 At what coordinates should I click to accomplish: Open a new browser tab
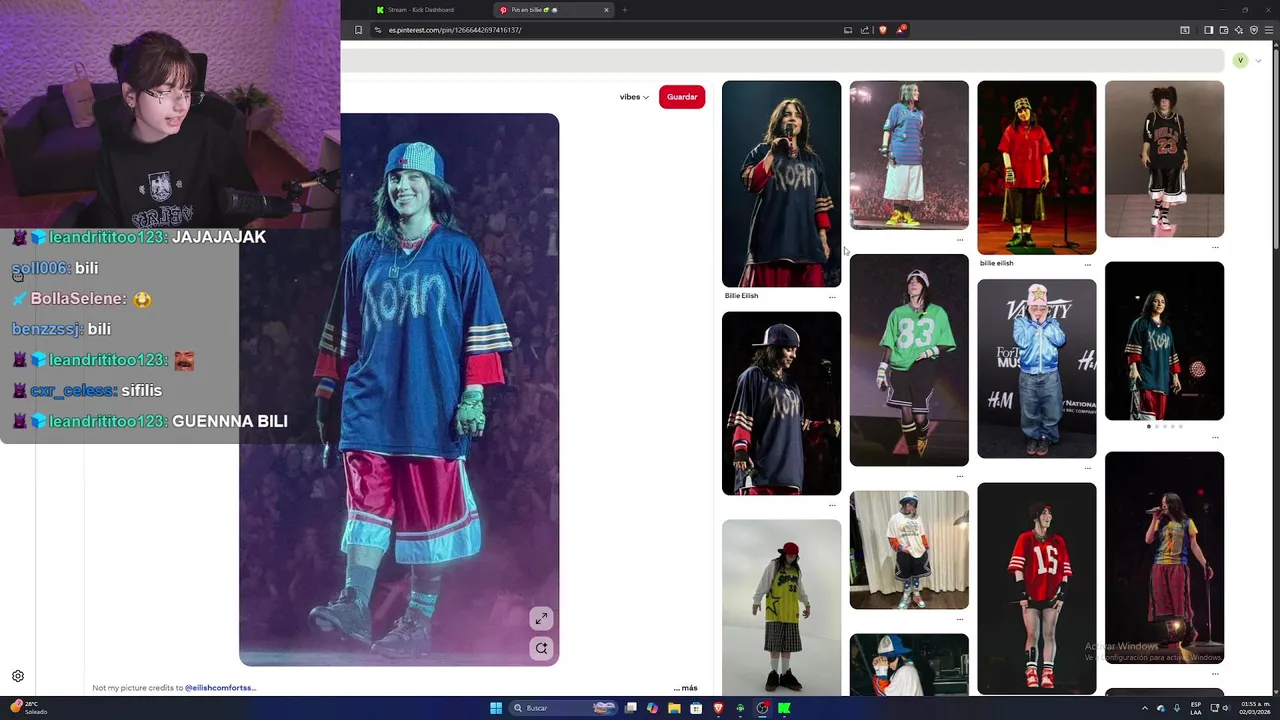[625, 10]
